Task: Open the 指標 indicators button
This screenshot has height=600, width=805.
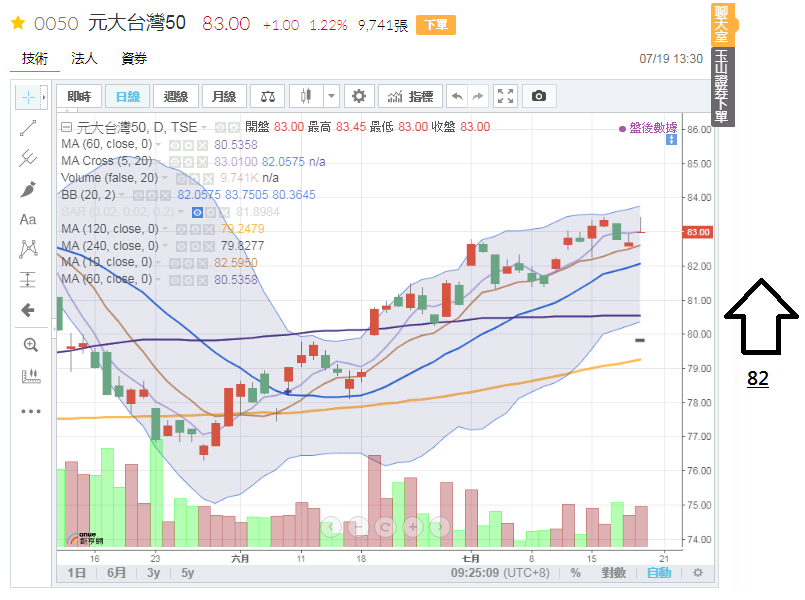Action: (410, 96)
